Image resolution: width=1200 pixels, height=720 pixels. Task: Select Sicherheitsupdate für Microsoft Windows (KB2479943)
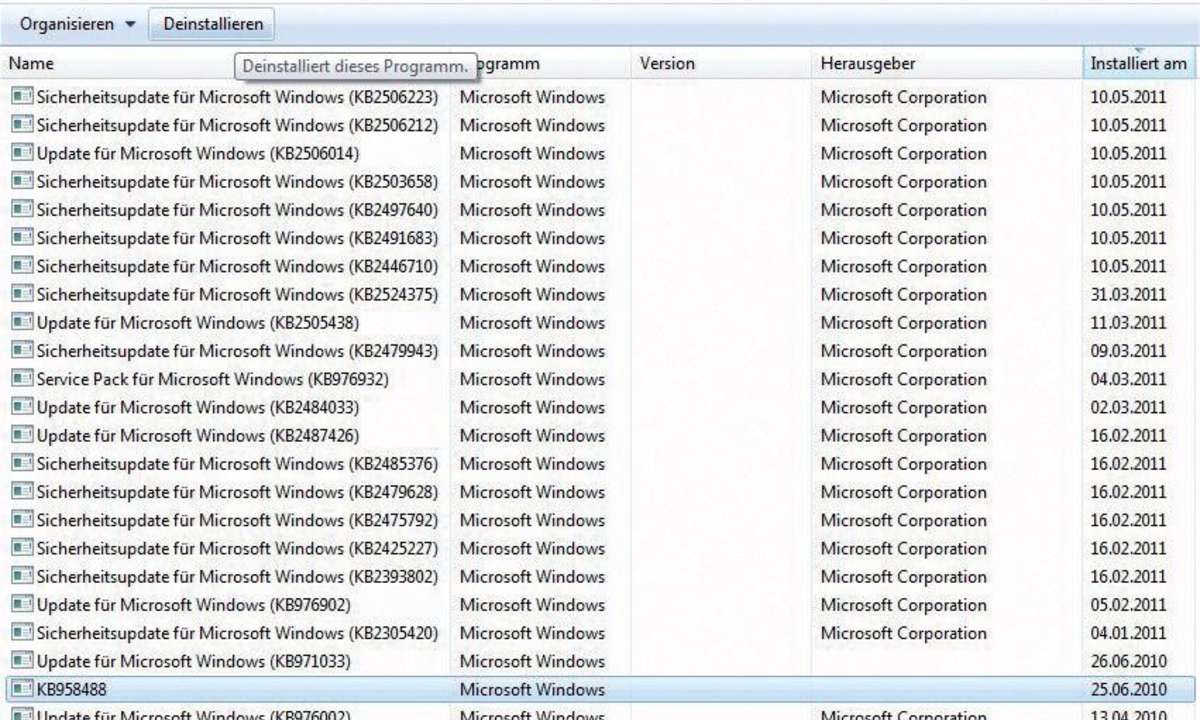click(x=237, y=350)
